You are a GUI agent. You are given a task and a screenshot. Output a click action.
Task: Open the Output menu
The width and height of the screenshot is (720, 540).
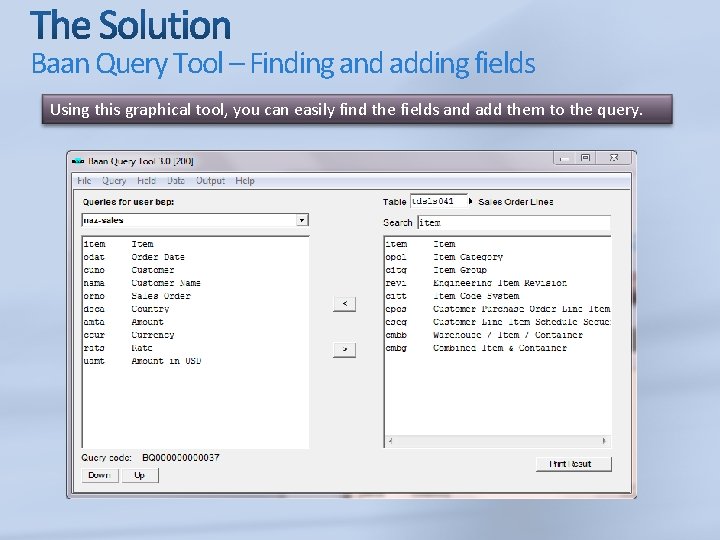(x=210, y=180)
